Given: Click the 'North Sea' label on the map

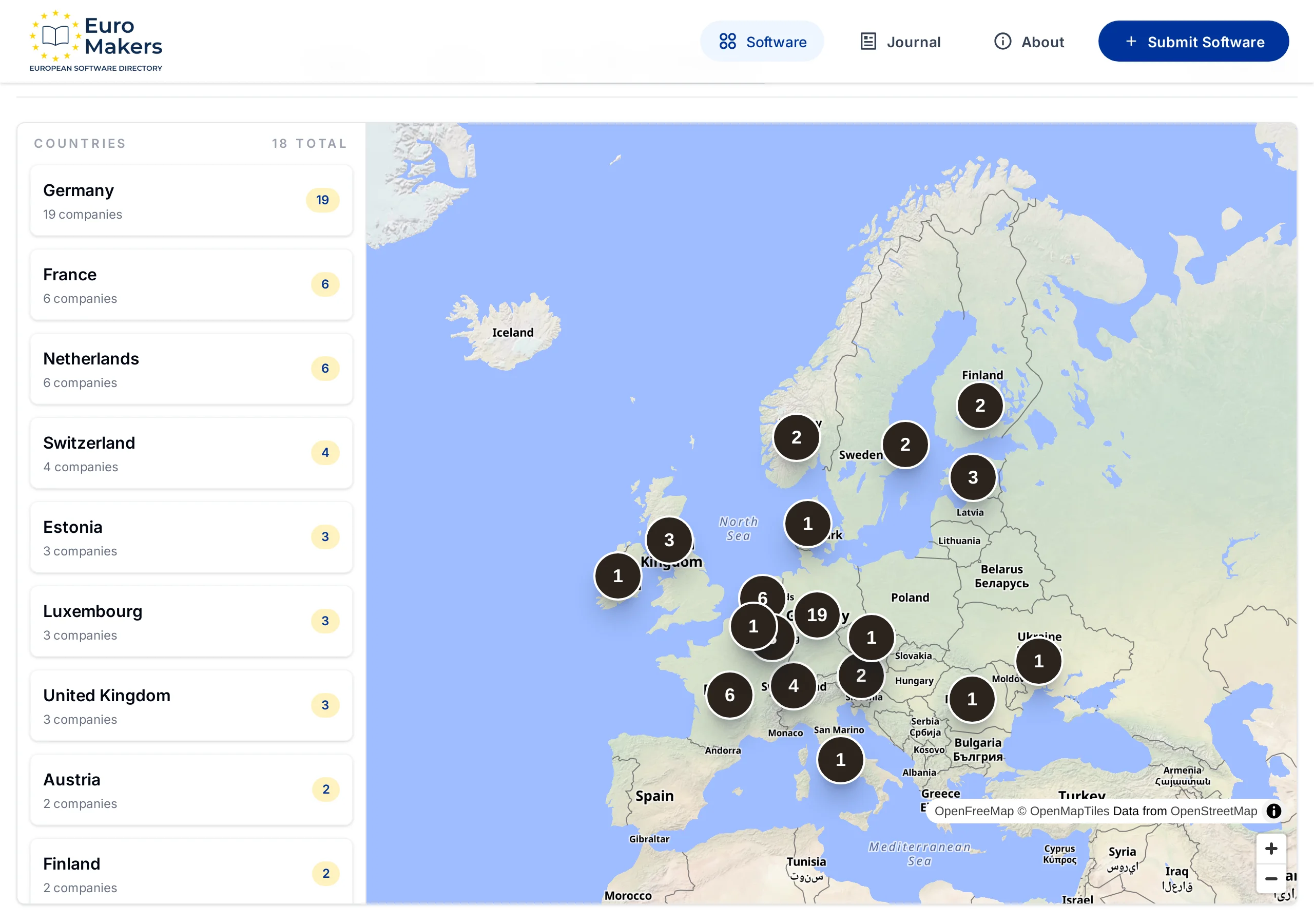Looking at the screenshot, I should pyautogui.click(x=738, y=529).
